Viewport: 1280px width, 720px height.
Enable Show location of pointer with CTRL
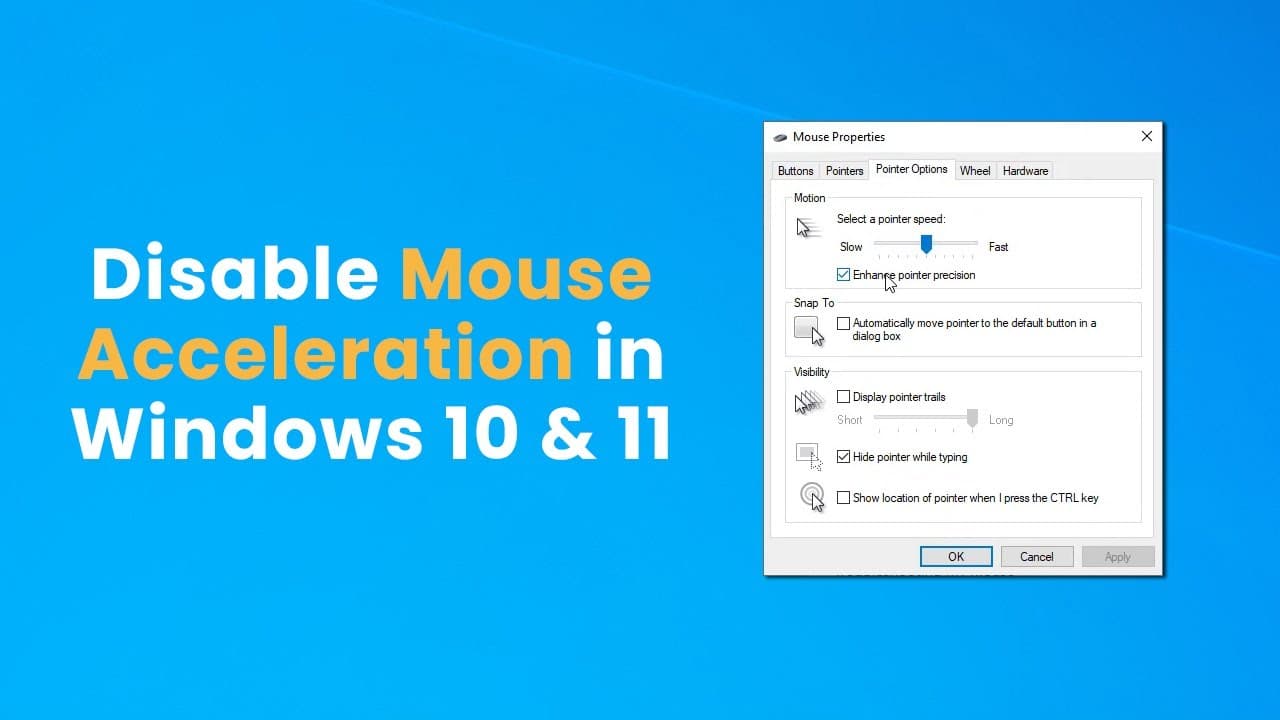(x=843, y=498)
